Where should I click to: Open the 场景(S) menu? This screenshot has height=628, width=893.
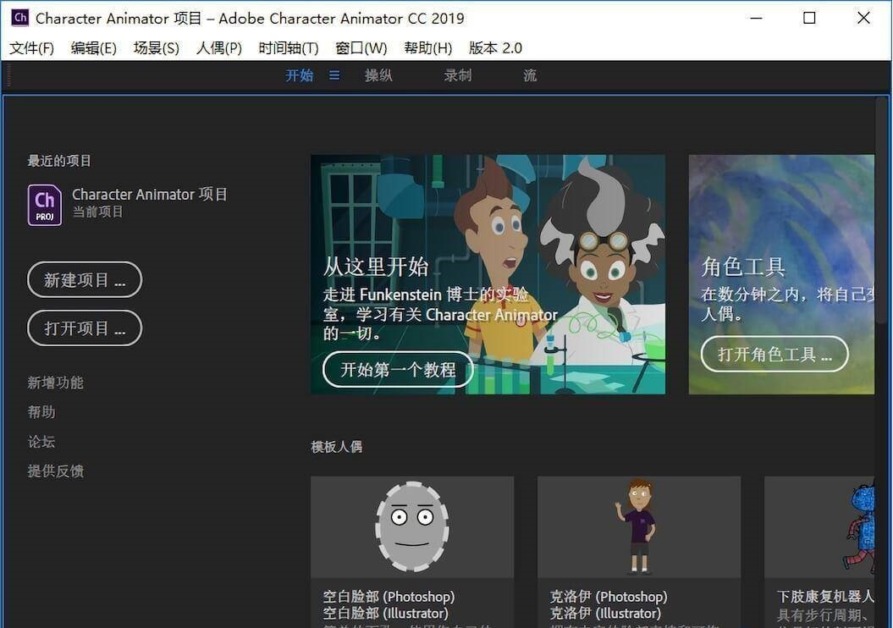(x=156, y=48)
